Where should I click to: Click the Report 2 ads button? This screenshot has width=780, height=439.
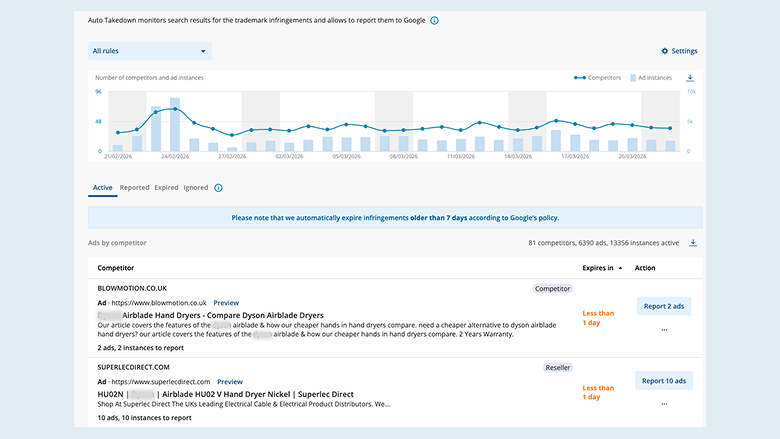click(x=664, y=306)
